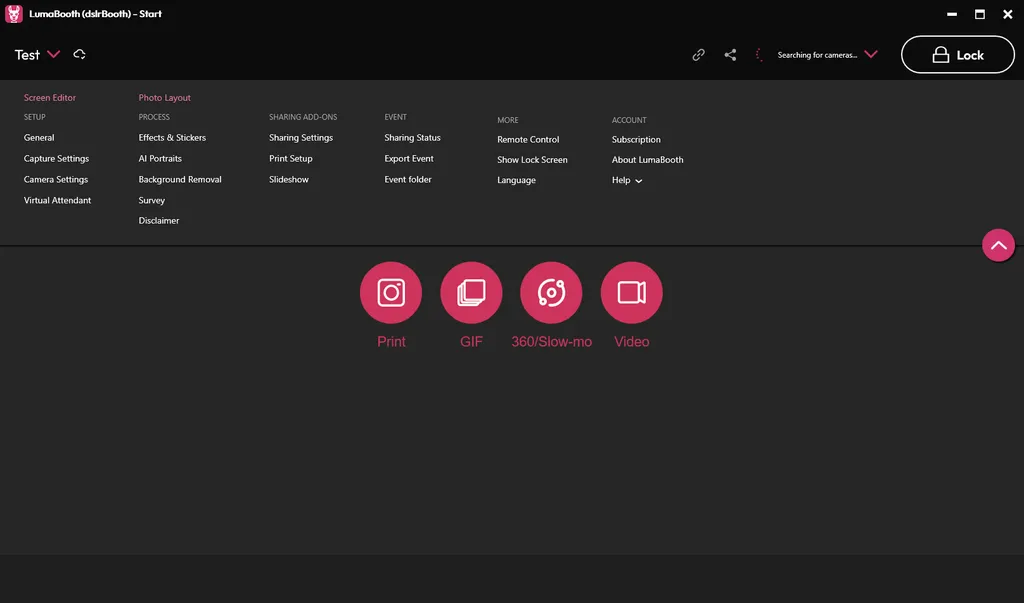Click the LumaBooth app logo in title bar
The width and height of the screenshot is (1024, 603).
(14, 14)
